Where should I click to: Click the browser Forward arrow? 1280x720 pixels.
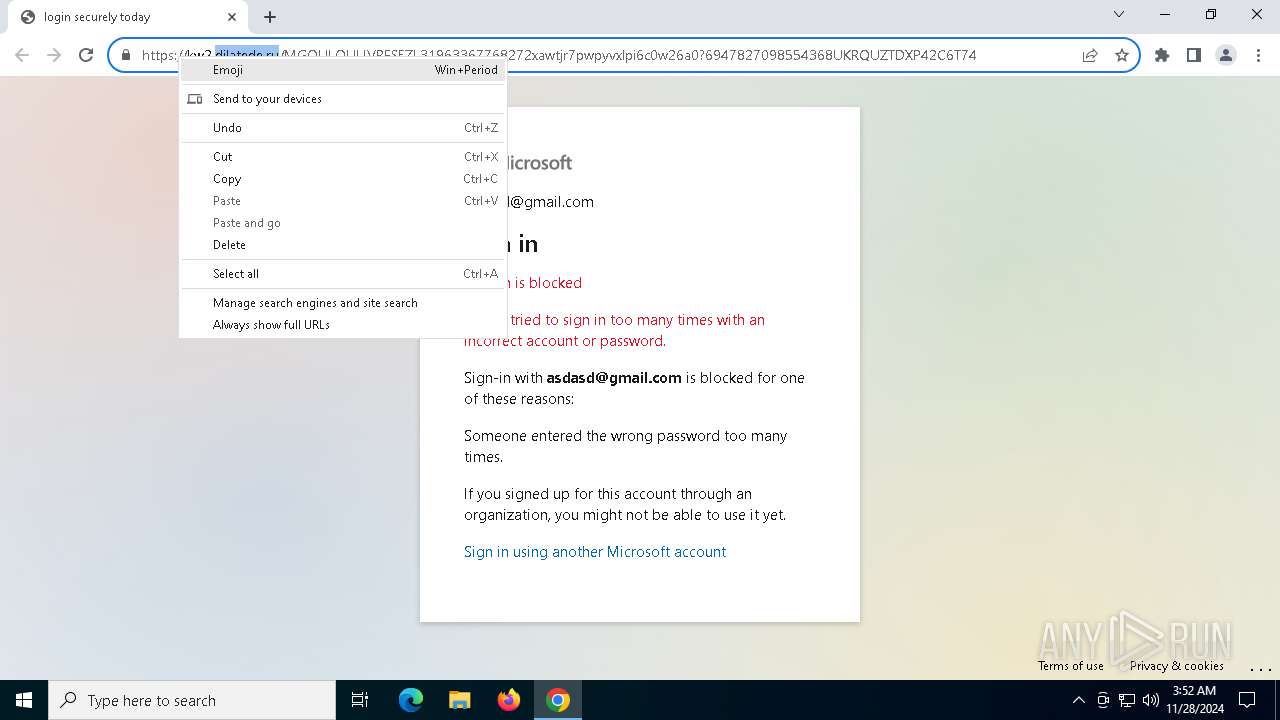point(54,55)
